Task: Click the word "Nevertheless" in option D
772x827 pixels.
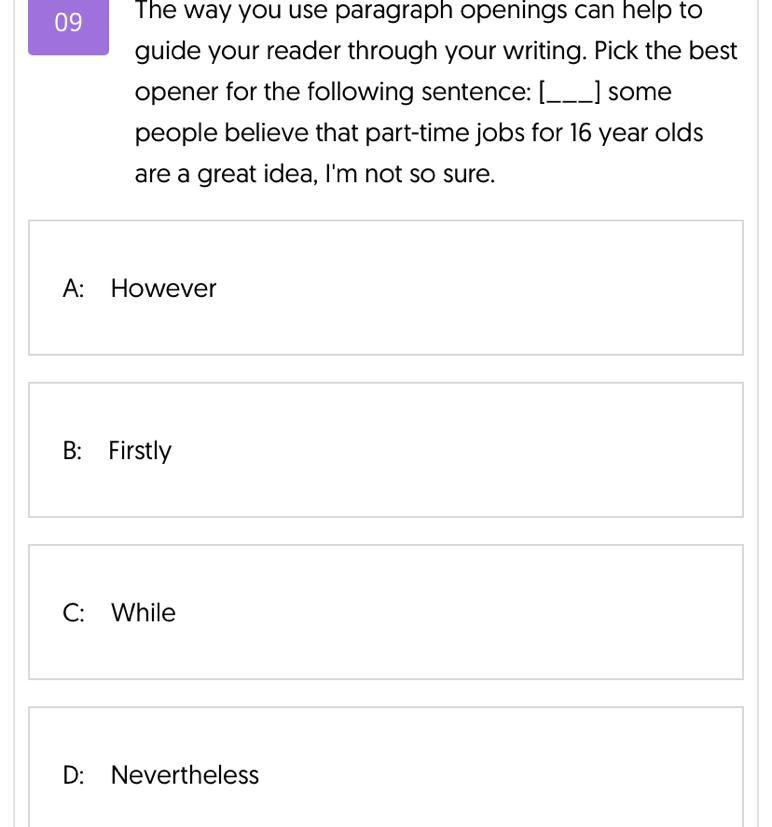Action: pyautogui.click(x=185, y=775)
